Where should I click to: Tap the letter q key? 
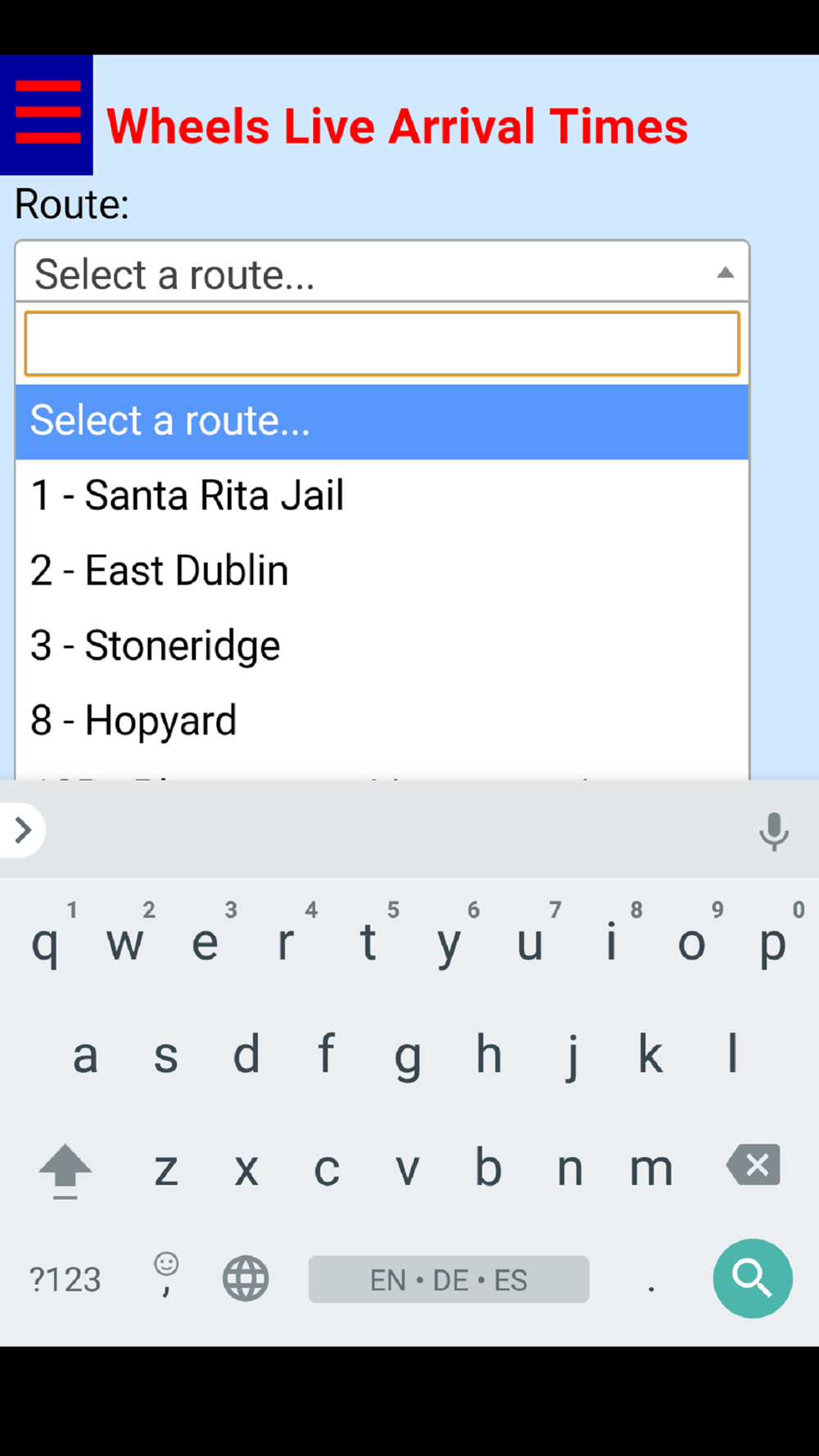[47, 942]
